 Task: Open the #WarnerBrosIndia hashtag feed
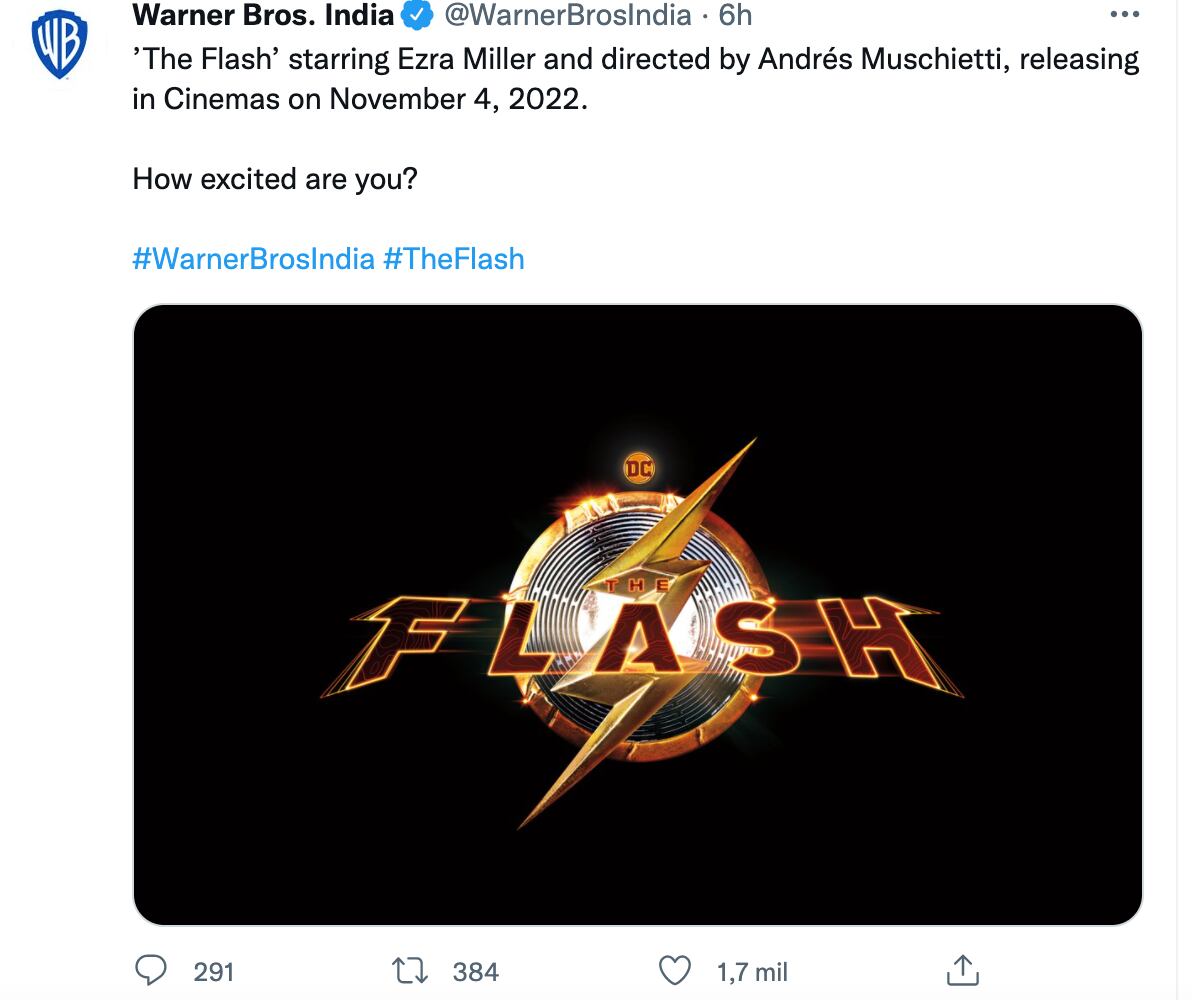252,258
